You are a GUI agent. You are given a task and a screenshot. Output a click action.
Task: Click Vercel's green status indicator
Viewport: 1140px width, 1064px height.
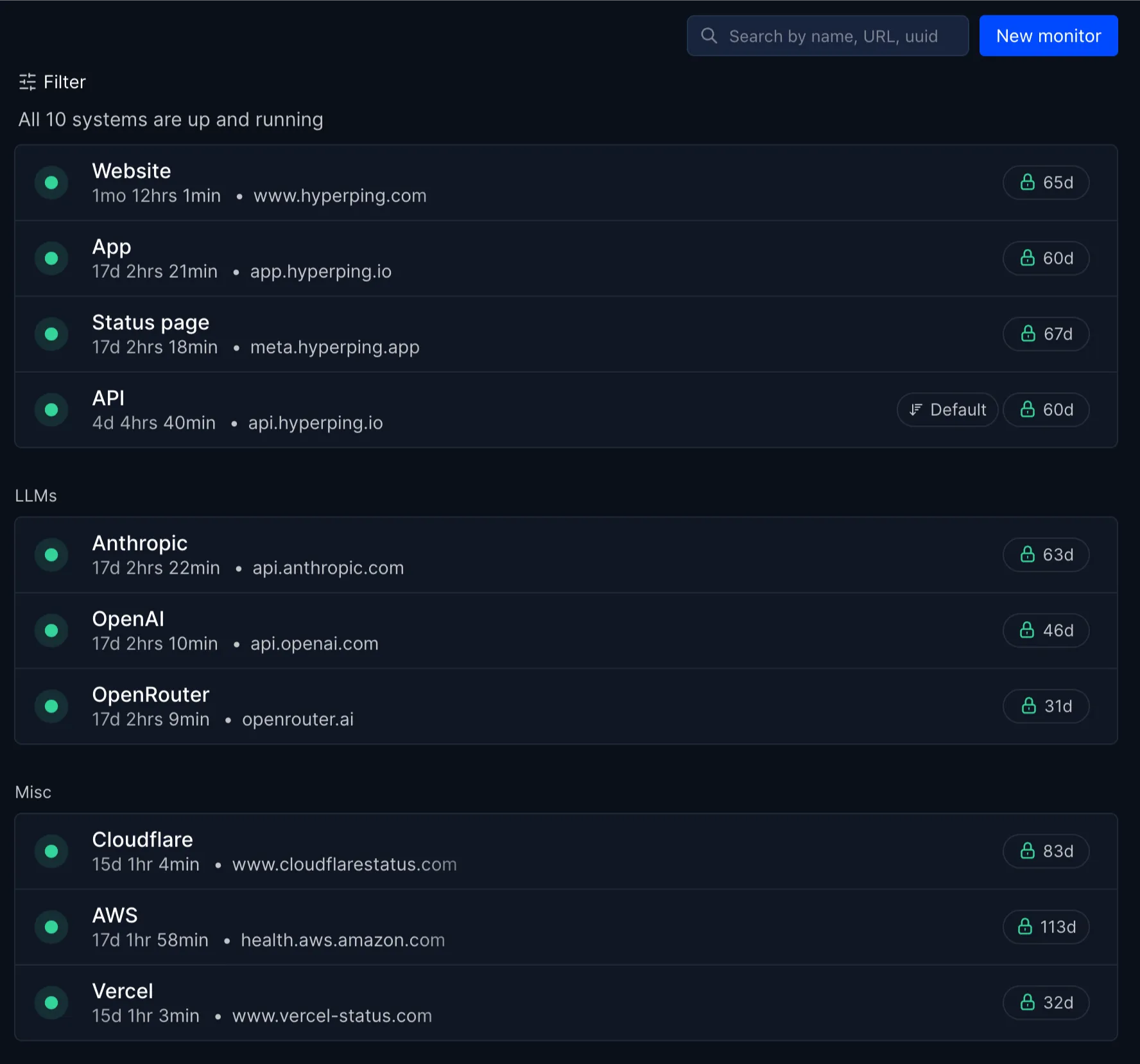51,1003
